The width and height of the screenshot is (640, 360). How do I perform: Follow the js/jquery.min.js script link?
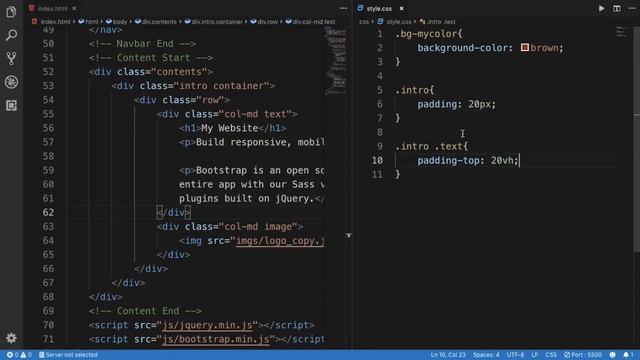207,325
